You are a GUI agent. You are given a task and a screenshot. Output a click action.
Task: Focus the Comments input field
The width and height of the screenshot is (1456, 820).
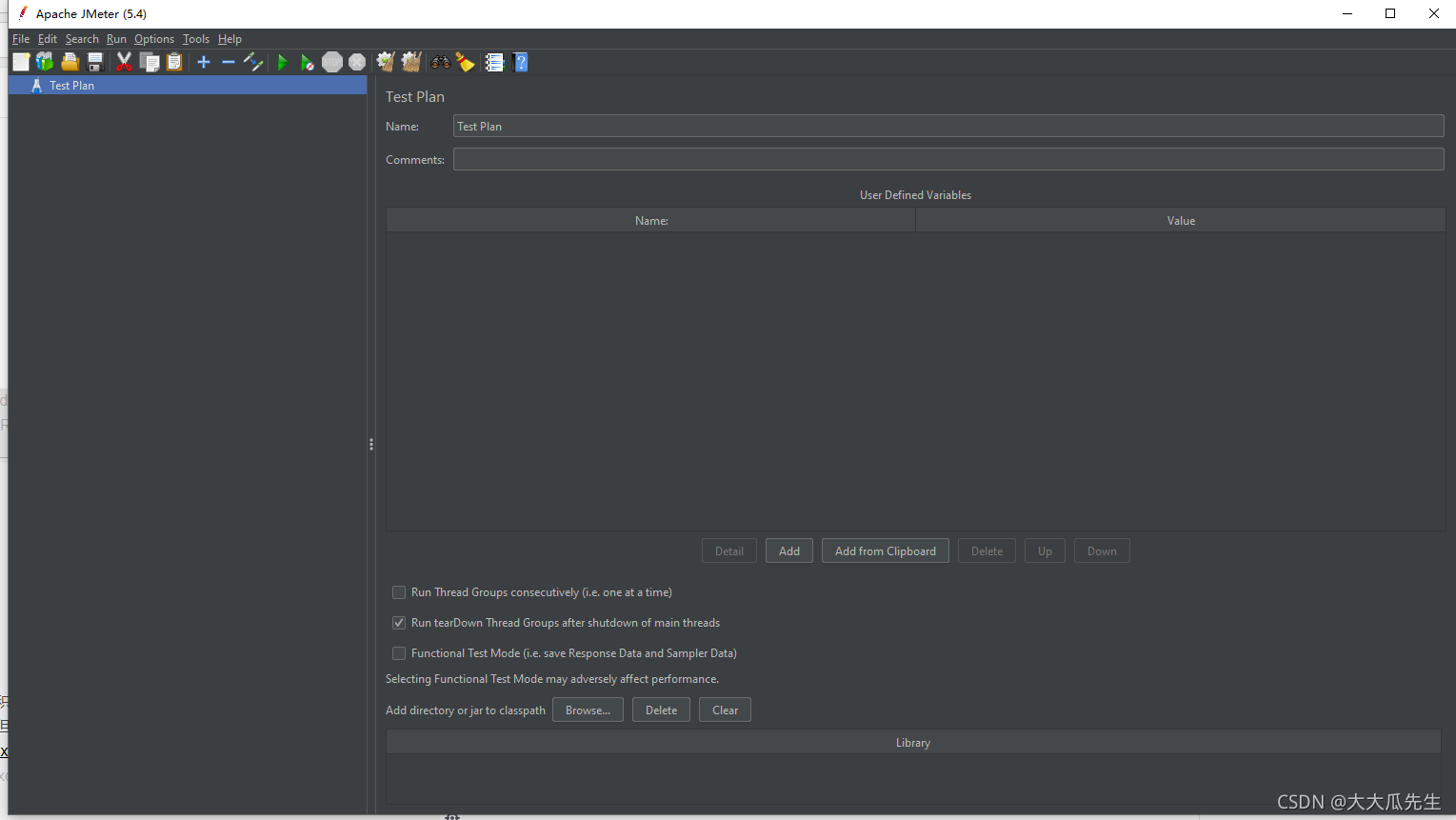[948, 159]
